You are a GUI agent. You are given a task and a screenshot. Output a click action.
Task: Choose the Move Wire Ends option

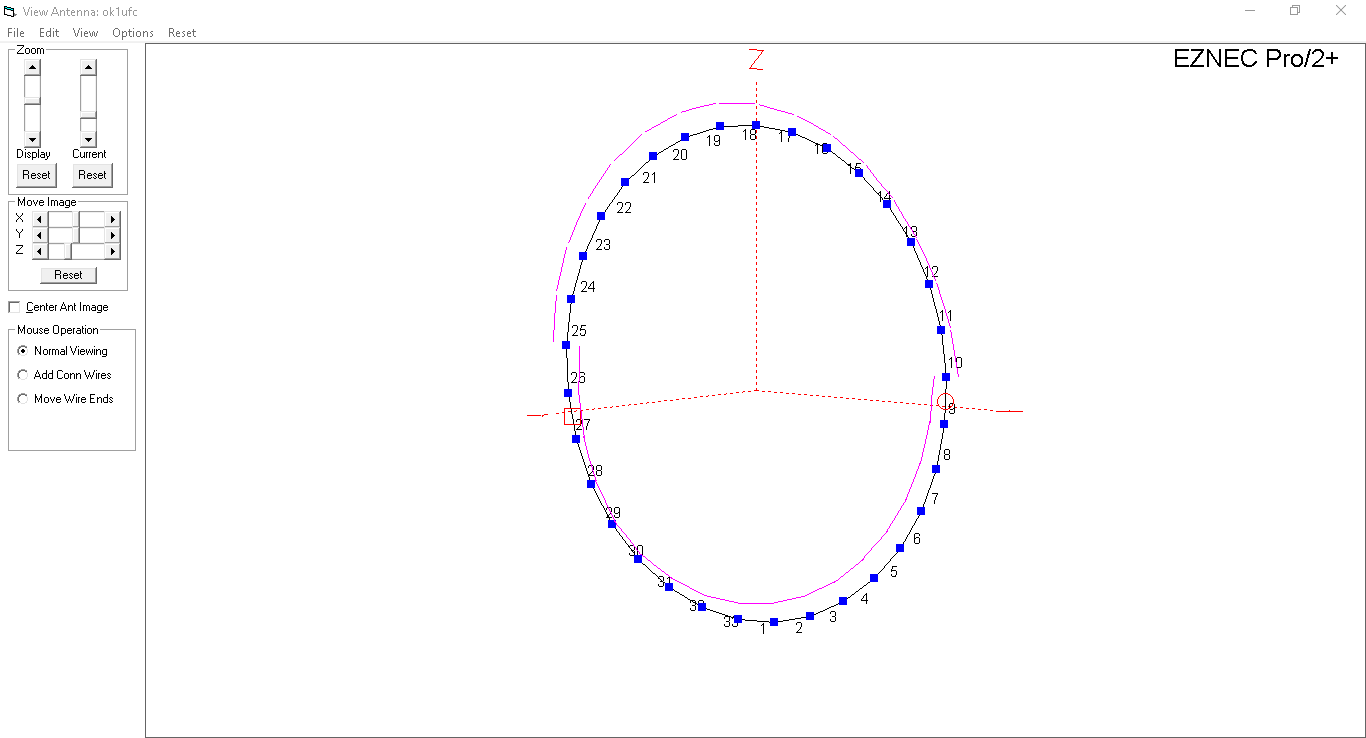click(x=23, y=399)
